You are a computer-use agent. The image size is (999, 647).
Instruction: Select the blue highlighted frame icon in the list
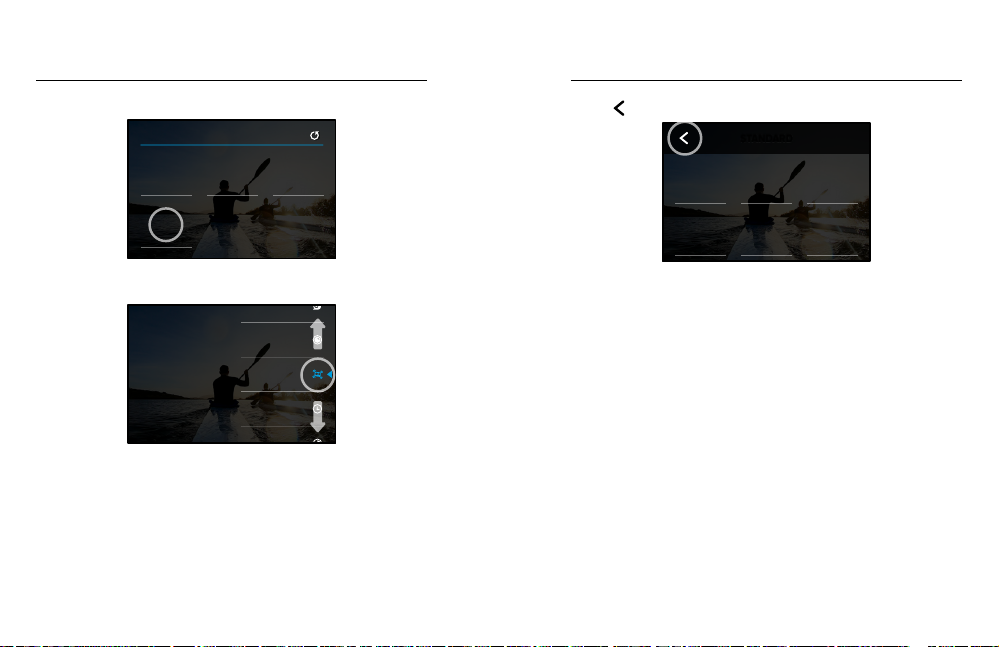pos(317,374)
